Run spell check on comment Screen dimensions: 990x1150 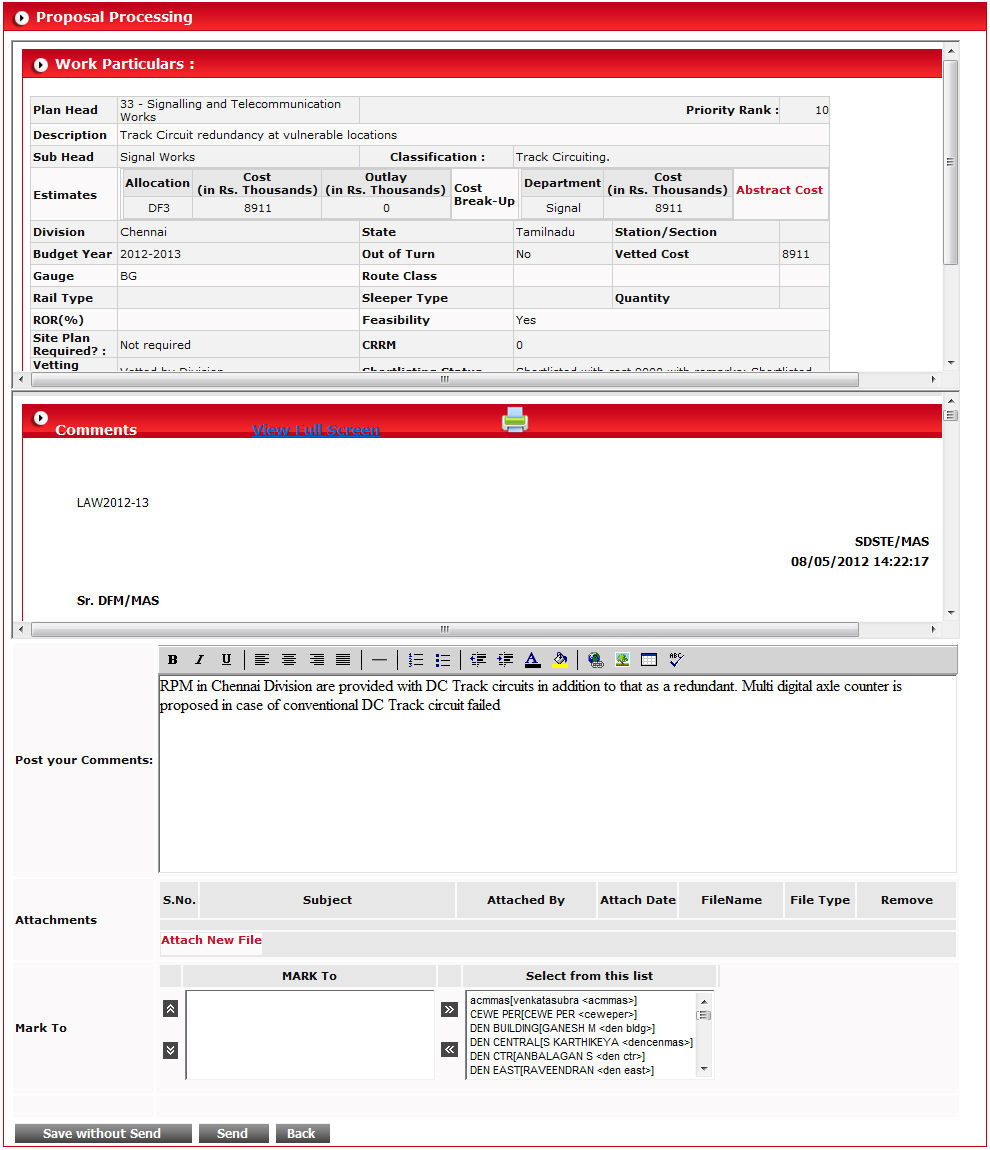(676, 660)
